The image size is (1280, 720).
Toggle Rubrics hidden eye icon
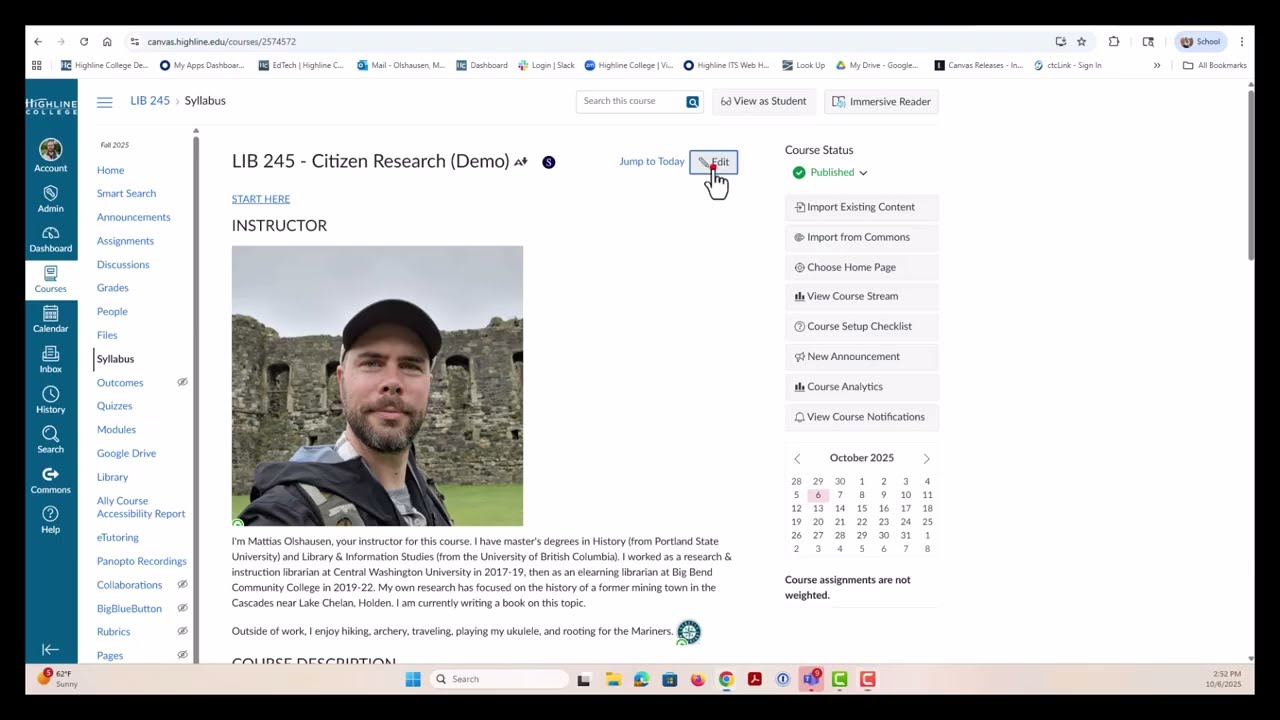point(182,631)
